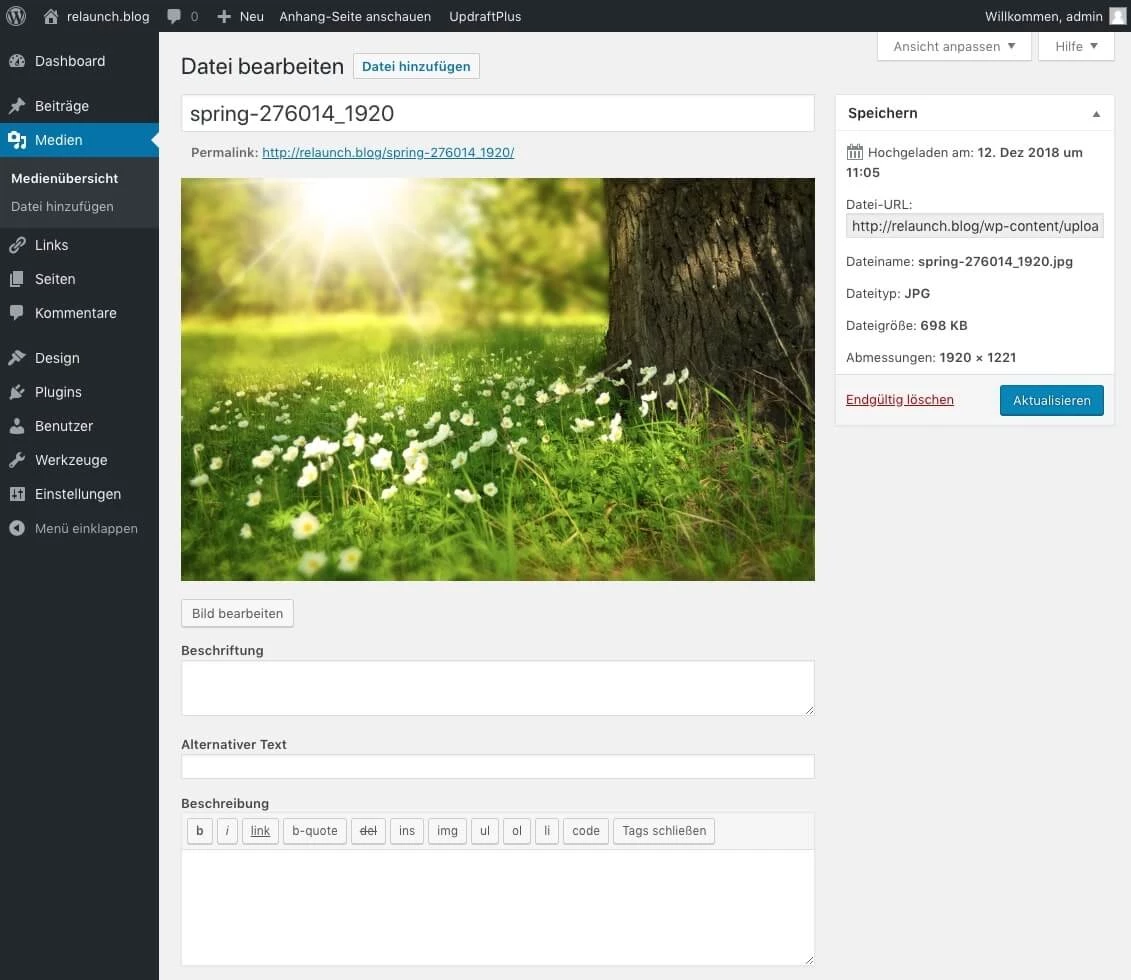Viewport: 1131px width, 980px height.
Task: Select the Design paintbrush icon
Action: [18, 357]
